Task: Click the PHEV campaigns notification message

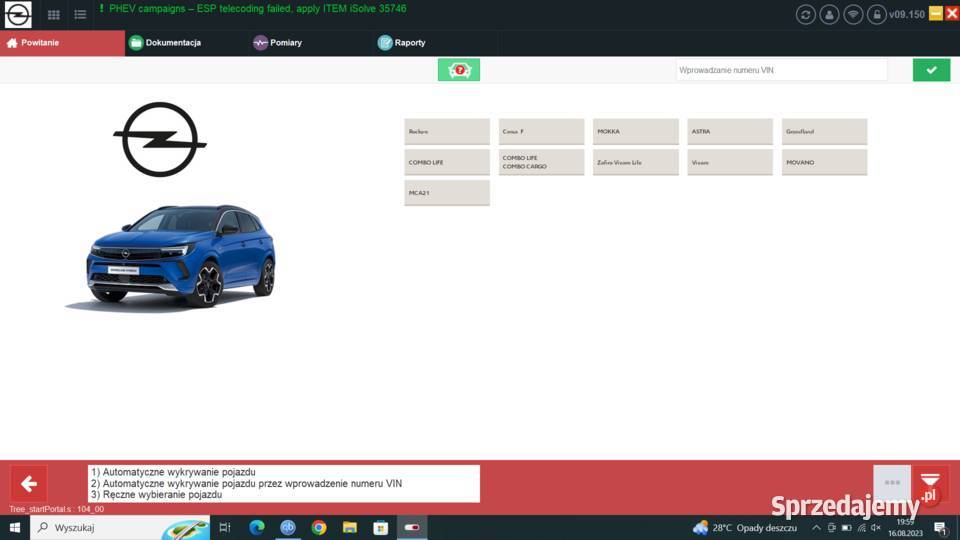Action: point(252,9)
